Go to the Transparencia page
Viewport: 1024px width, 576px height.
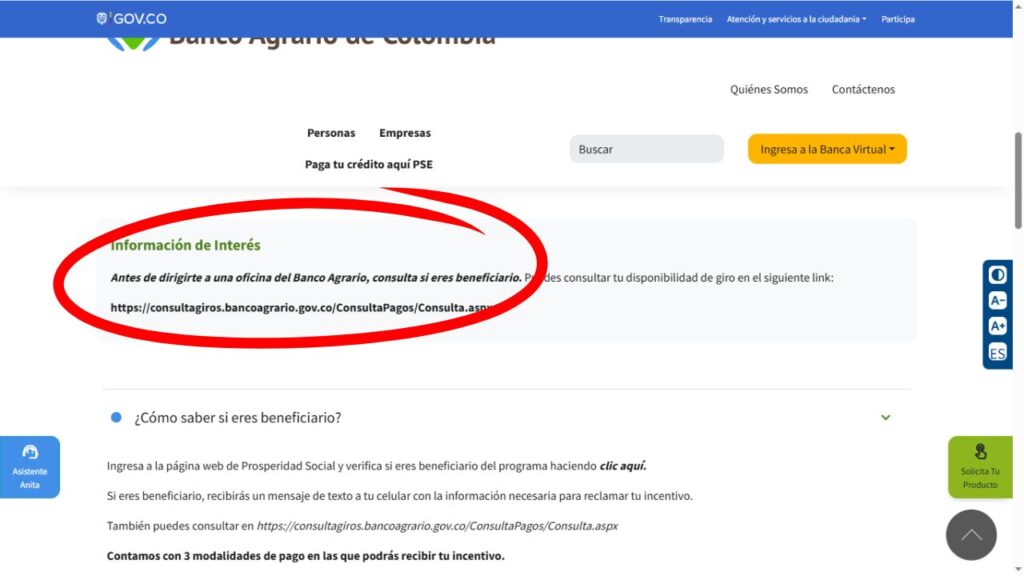(685, 19)
